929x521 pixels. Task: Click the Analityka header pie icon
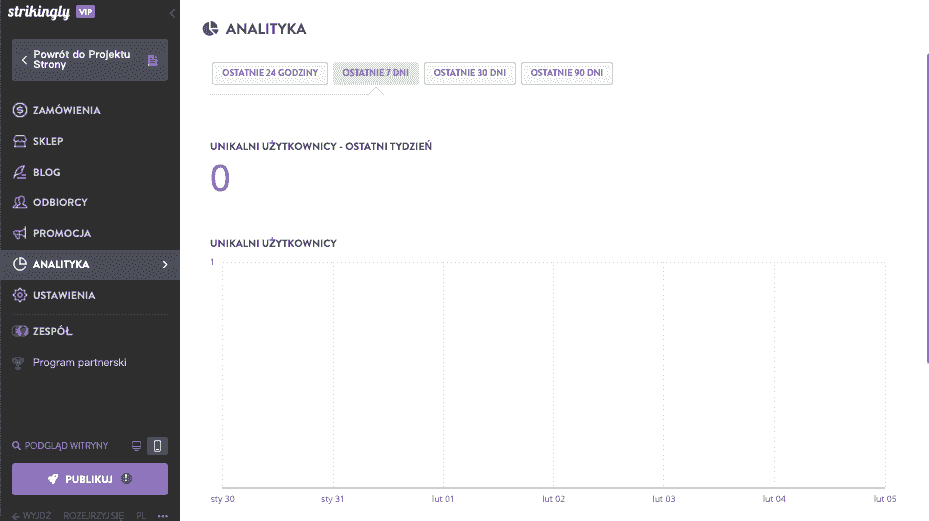[x=210, y=28]
